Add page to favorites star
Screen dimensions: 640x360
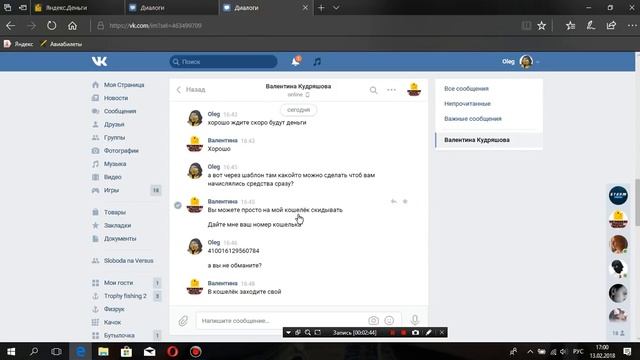point(541,26)
